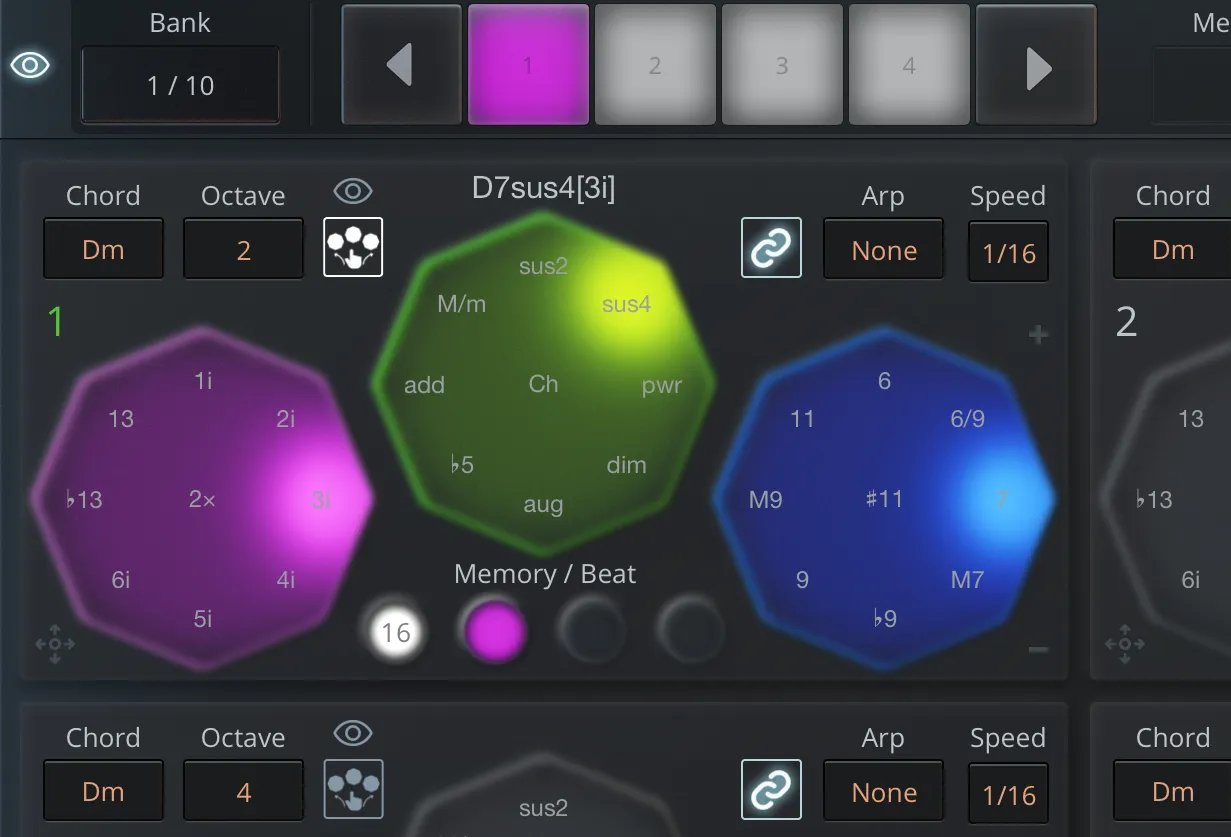The height and width of the screenshot is (837, 1231).
Task: Toggle link chain icon in lower-left pad
Action: (771, 789)
